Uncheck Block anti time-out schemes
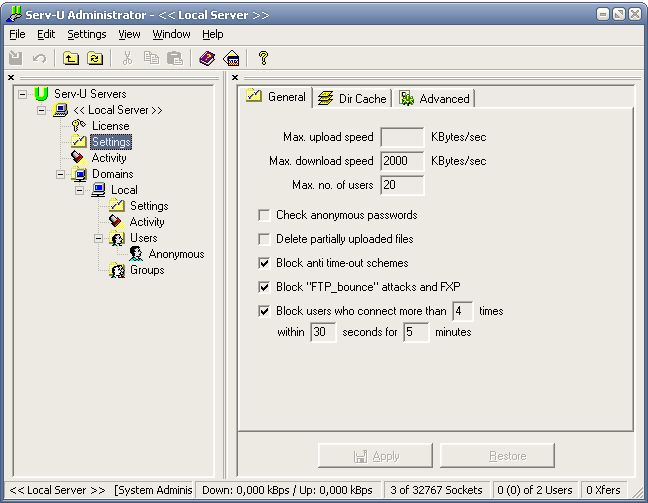Viewport: 648px width, 503px height. (x=264, y=263)
